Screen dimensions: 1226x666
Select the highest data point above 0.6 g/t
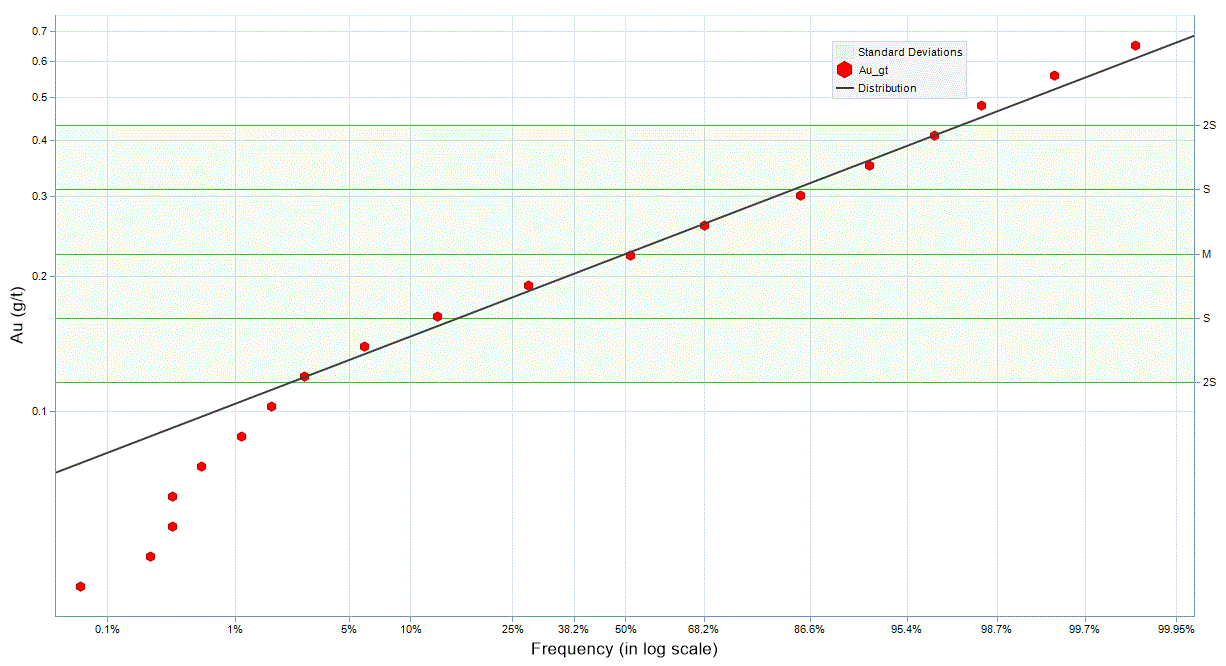(x=1135, y=46)
